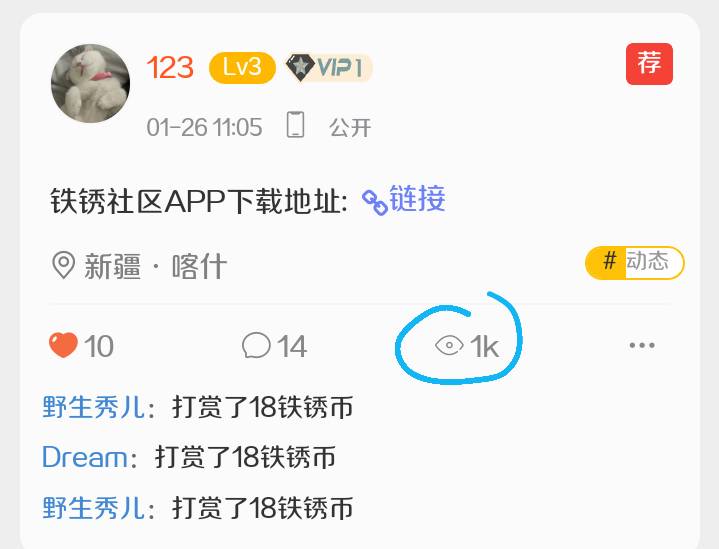Tap the phone device icon
The height and width of the screenshot is (549, 719).
[295, 124]
